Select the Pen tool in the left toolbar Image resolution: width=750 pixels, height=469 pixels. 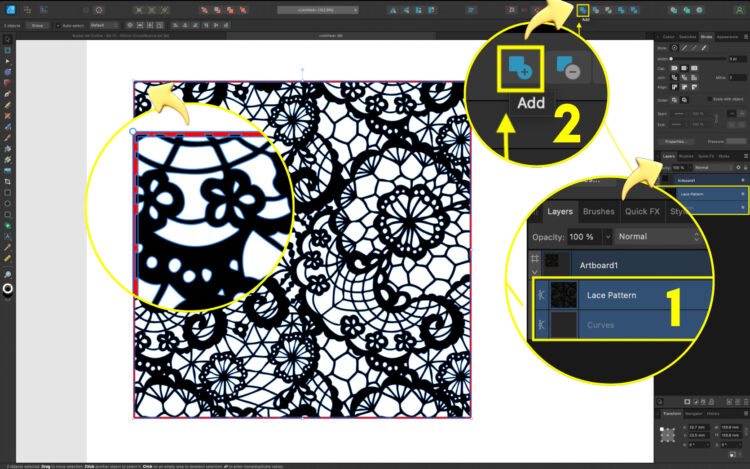(7, 82)
